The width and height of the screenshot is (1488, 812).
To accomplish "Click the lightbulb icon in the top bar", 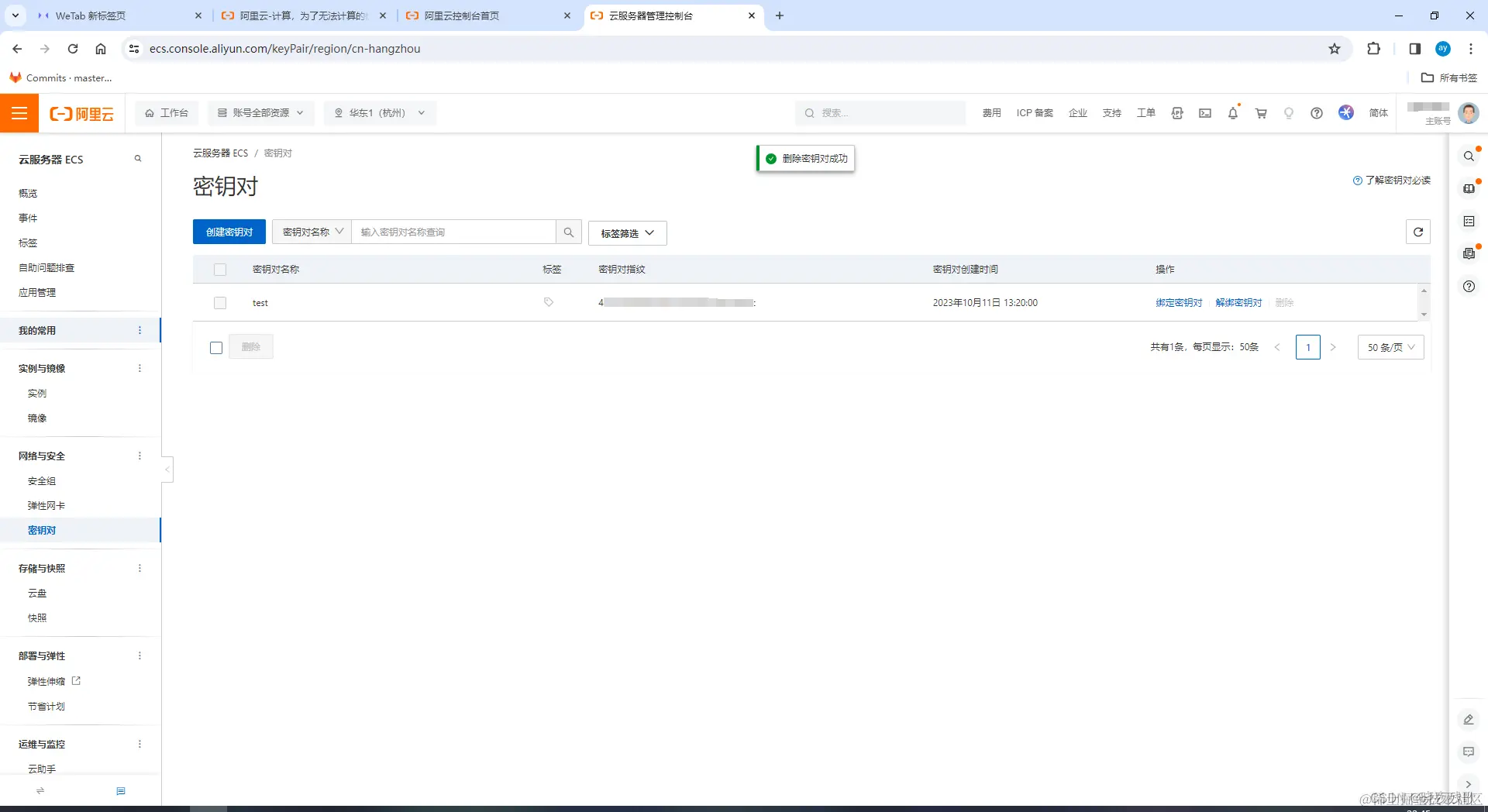I will [1289, 113].
